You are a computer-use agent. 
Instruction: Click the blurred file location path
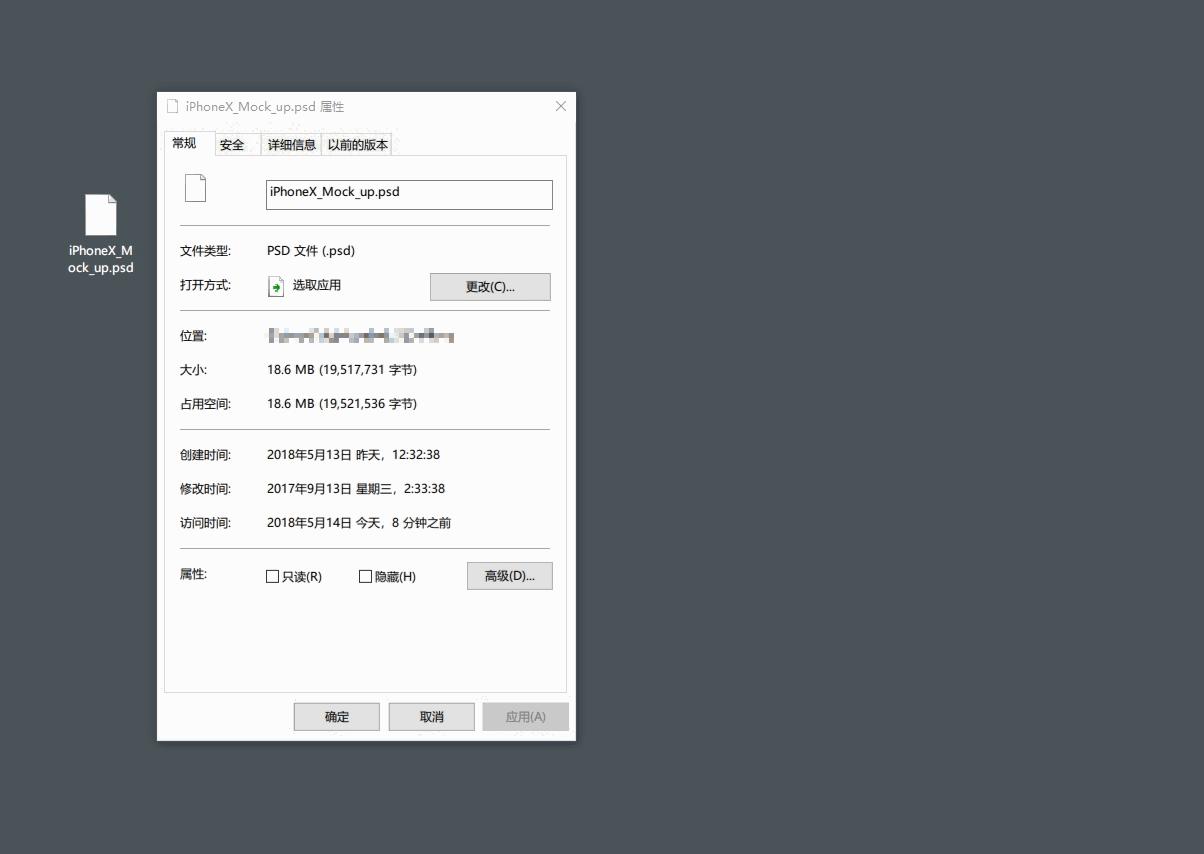click(360, 336)
